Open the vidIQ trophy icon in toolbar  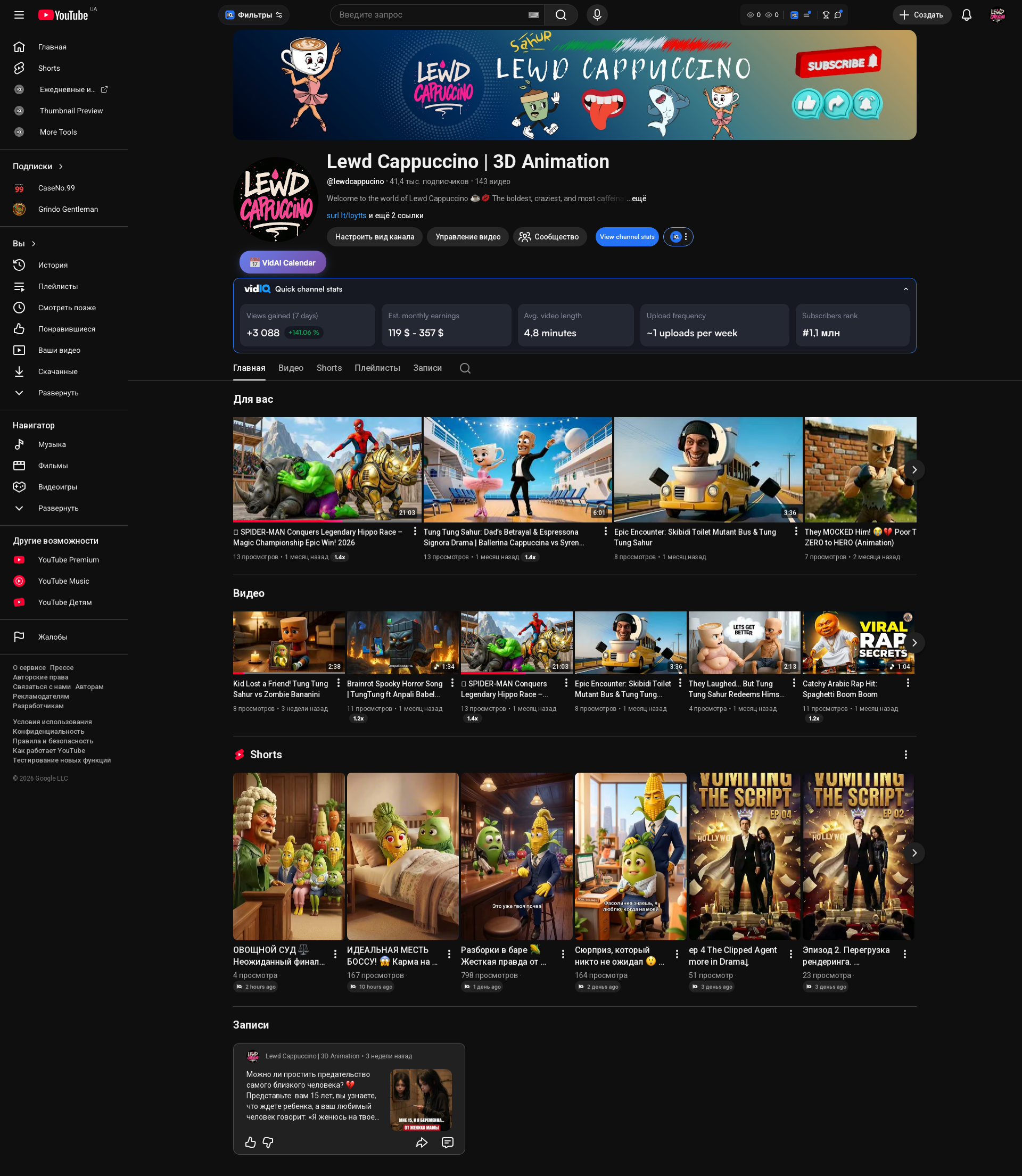pyautogui.click(x=825, y=15)
